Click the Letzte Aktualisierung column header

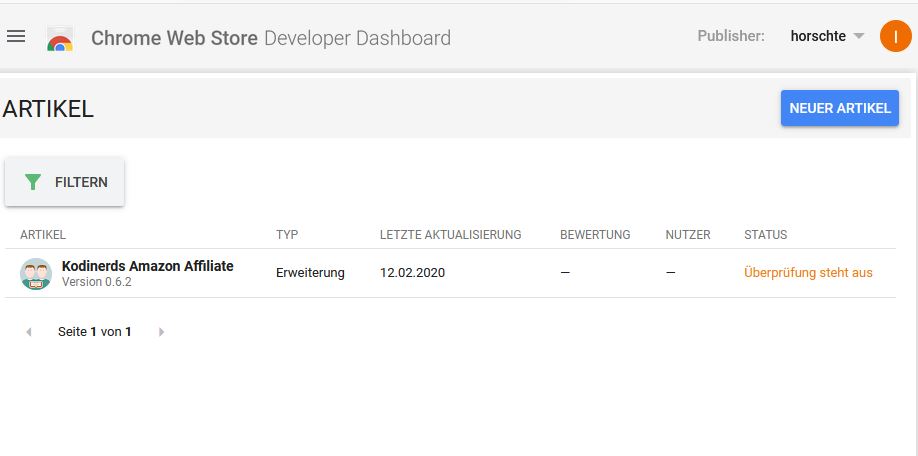pyautogui.click(x=450, y=235)
